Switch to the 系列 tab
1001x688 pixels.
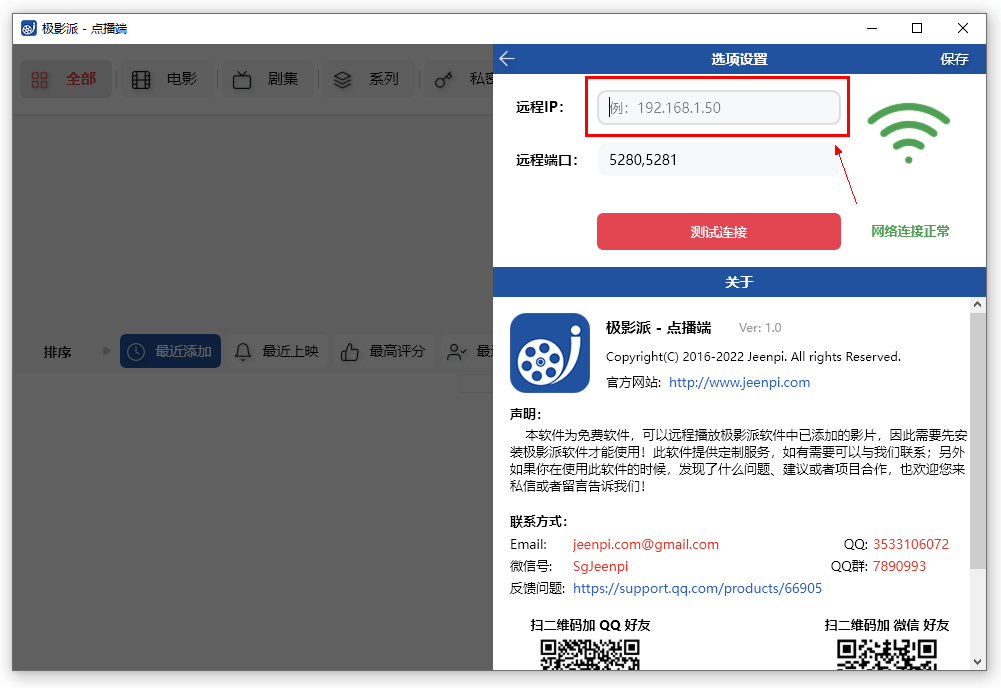tap(368, 79)
